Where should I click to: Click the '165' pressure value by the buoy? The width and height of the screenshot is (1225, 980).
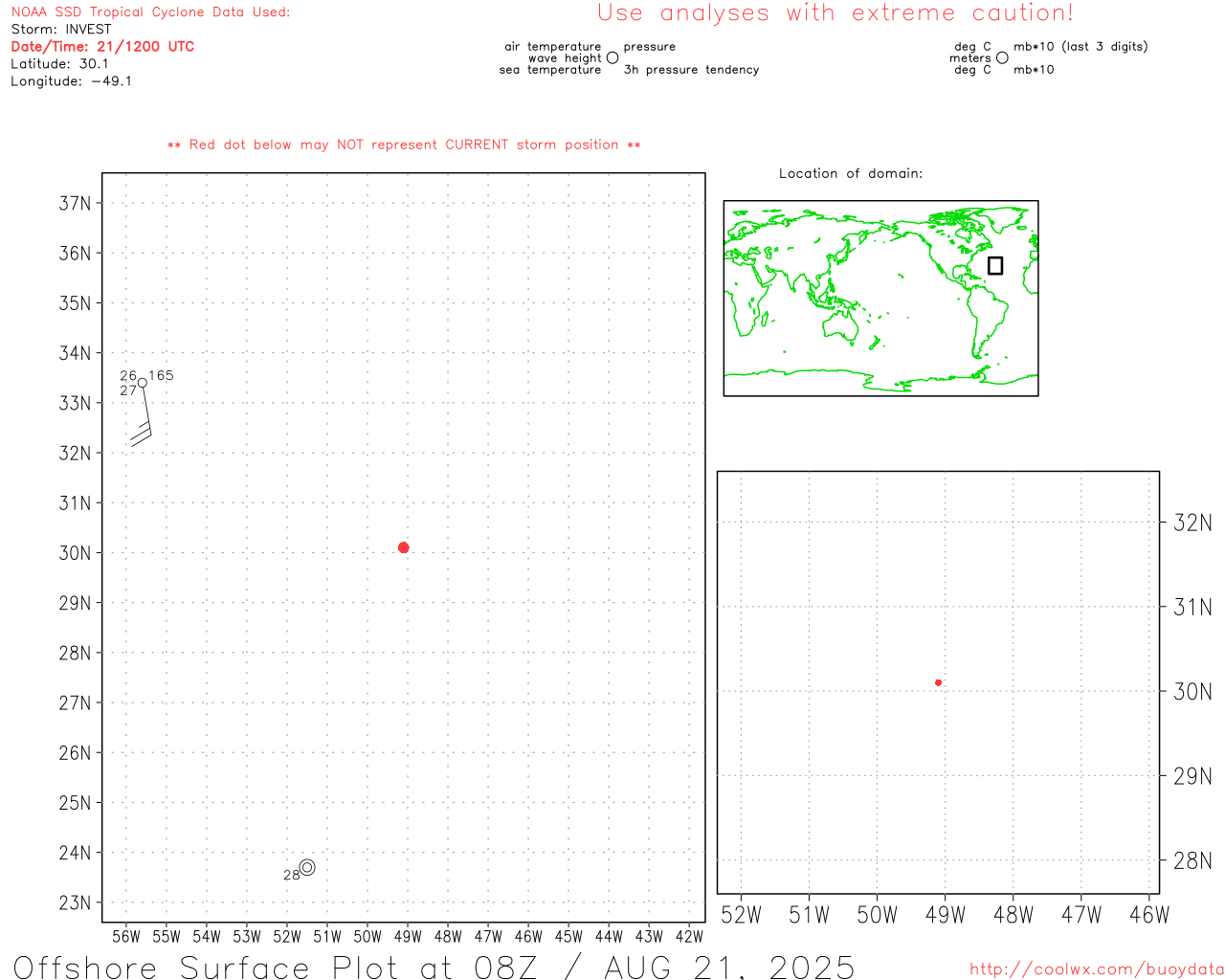pyautogui.click(x=161, y=375)
